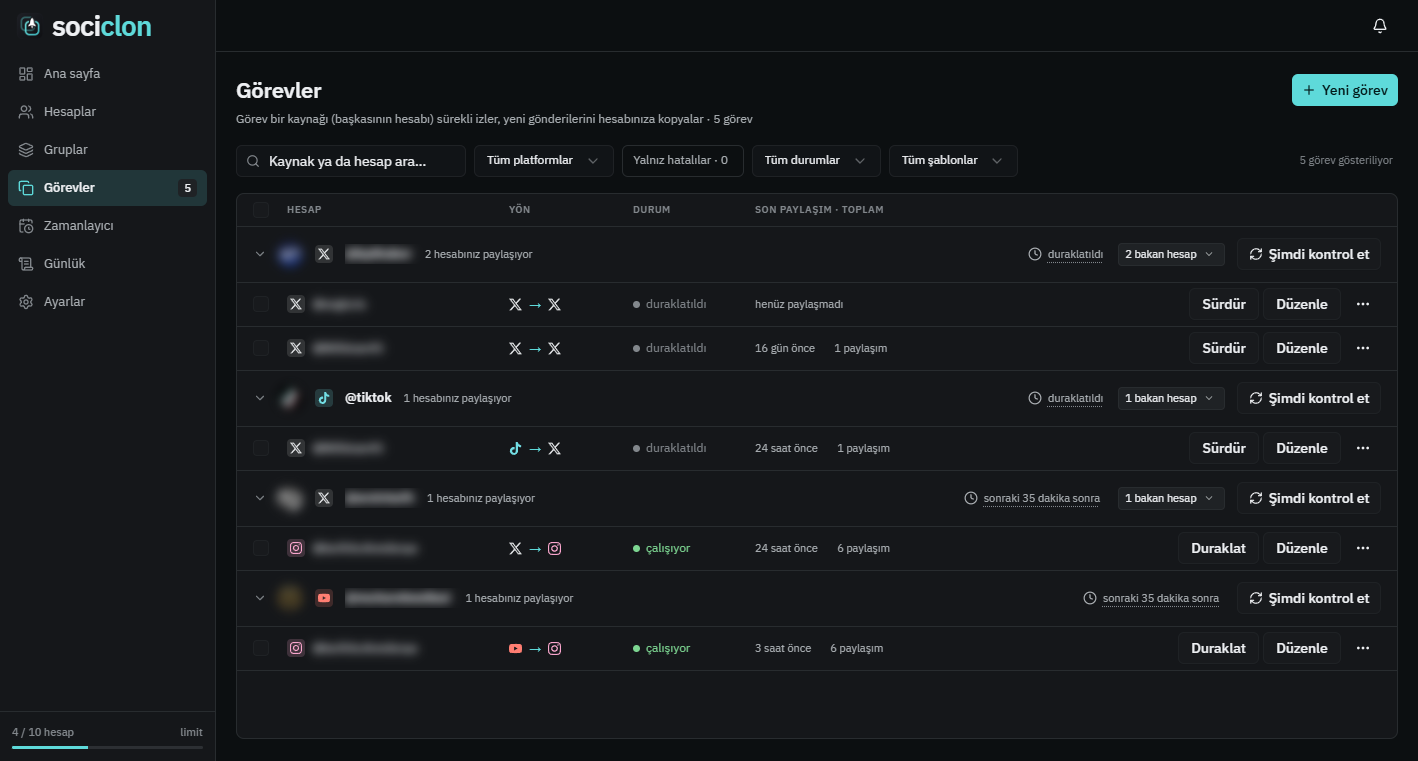The width and height of the screenshot is (1418, 761).
Task: Click the Instagram icon in the 3 saat önce row
Action: pyautogui.click(x=296, y=648)
